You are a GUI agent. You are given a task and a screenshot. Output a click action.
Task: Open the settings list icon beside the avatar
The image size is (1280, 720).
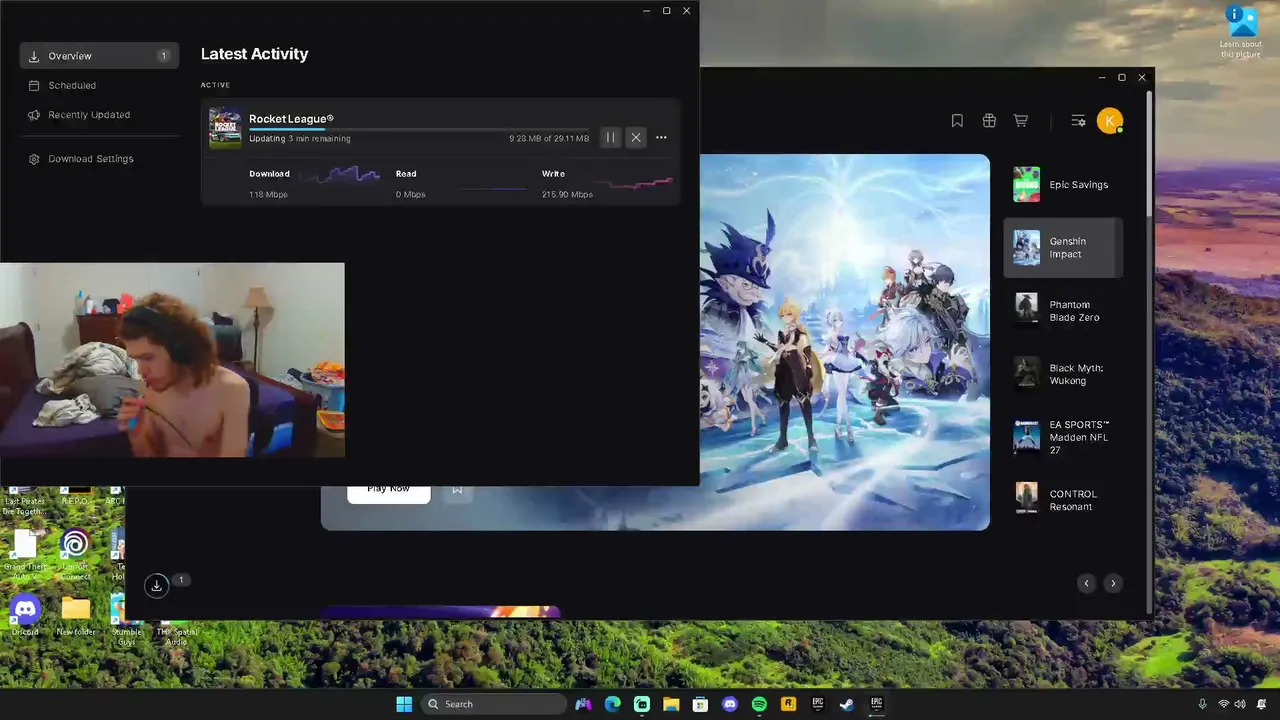[1078, 120]
